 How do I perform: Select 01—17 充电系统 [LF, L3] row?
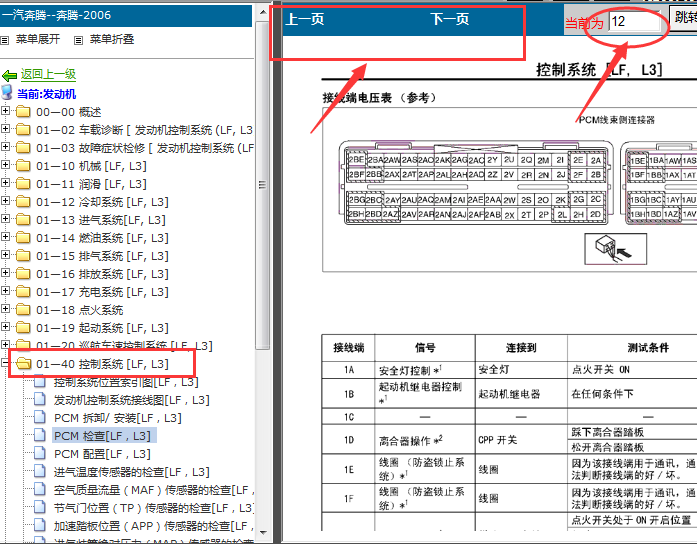click(102, 292)
